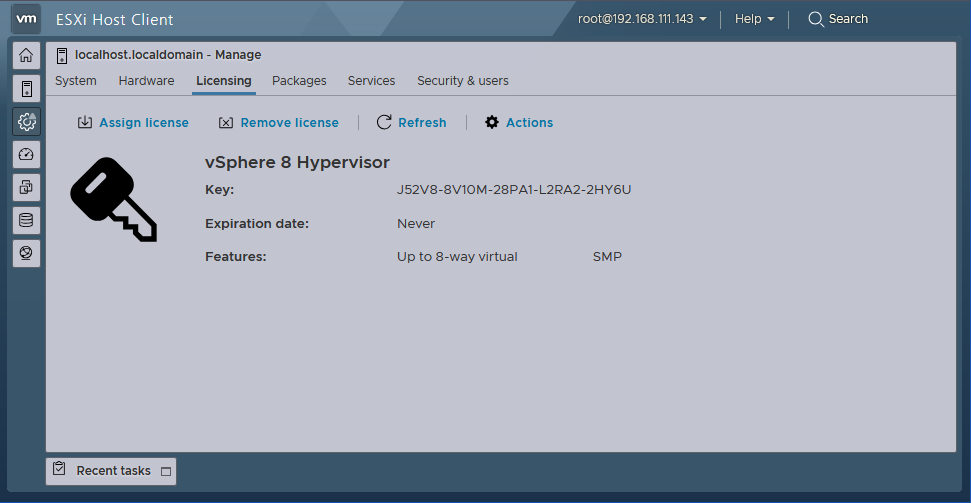Click license key J52V8-8V10M-28PA1-L2RA2-2HY6U
The image size is (971, 503).
click(x=514, y=190)
